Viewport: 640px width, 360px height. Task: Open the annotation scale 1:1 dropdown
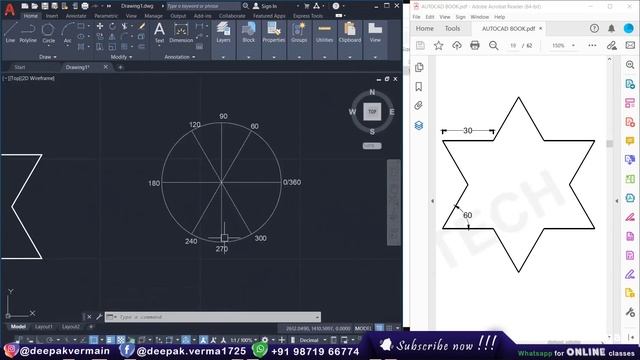(x=243, y=340)
